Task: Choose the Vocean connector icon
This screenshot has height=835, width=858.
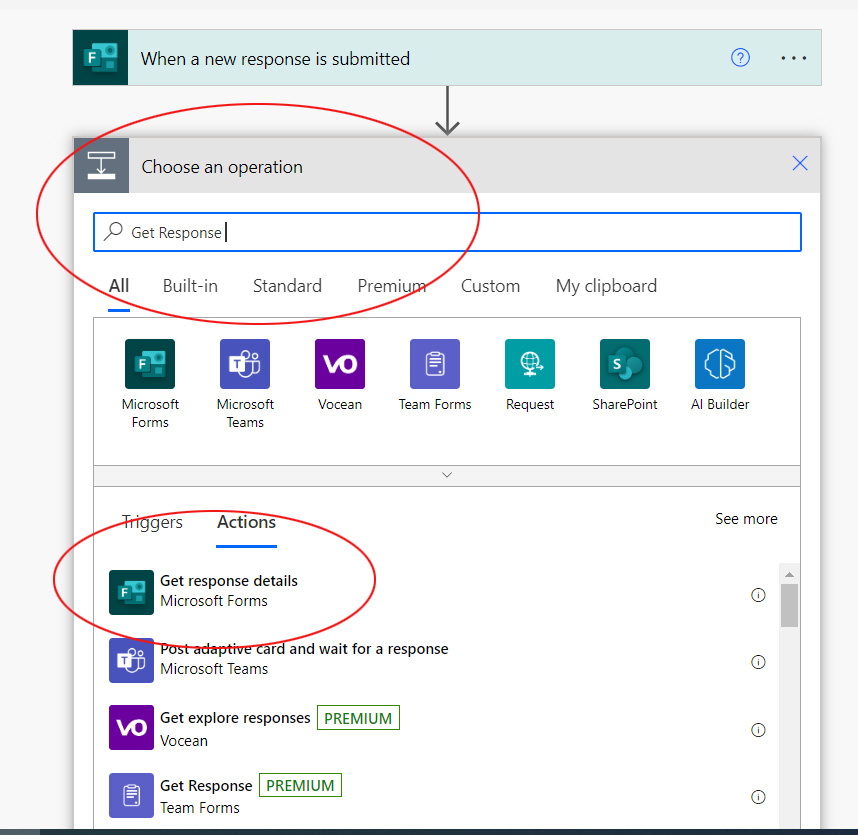Action: click(x=339, y=364)
